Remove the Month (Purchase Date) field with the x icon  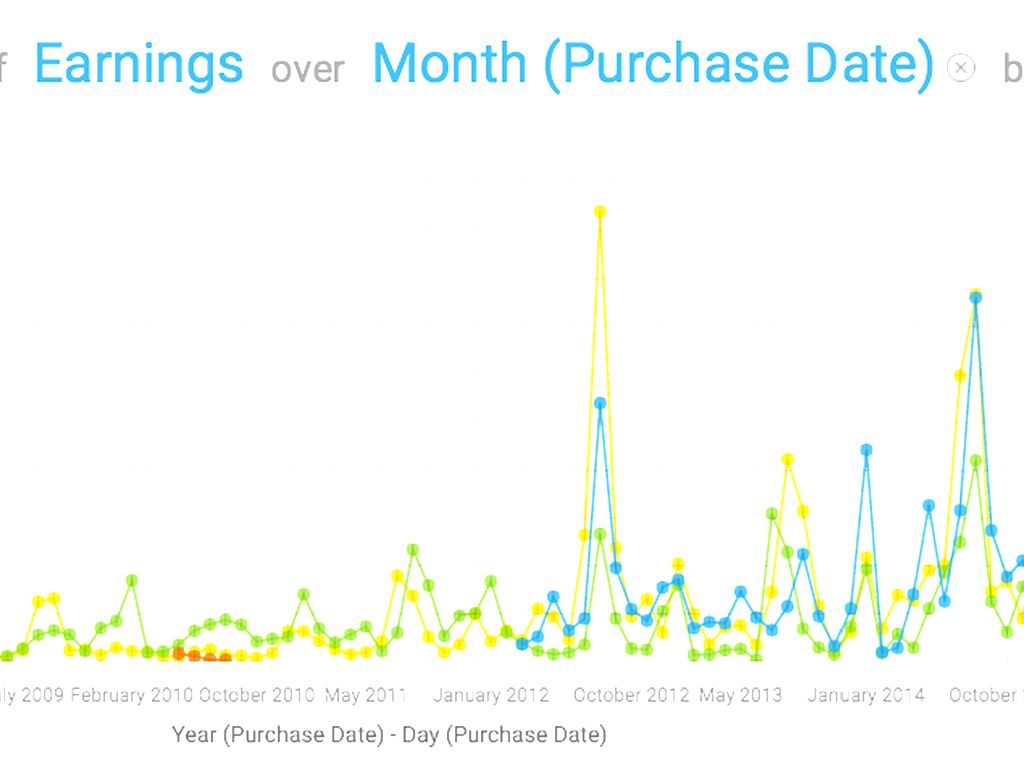960,68
